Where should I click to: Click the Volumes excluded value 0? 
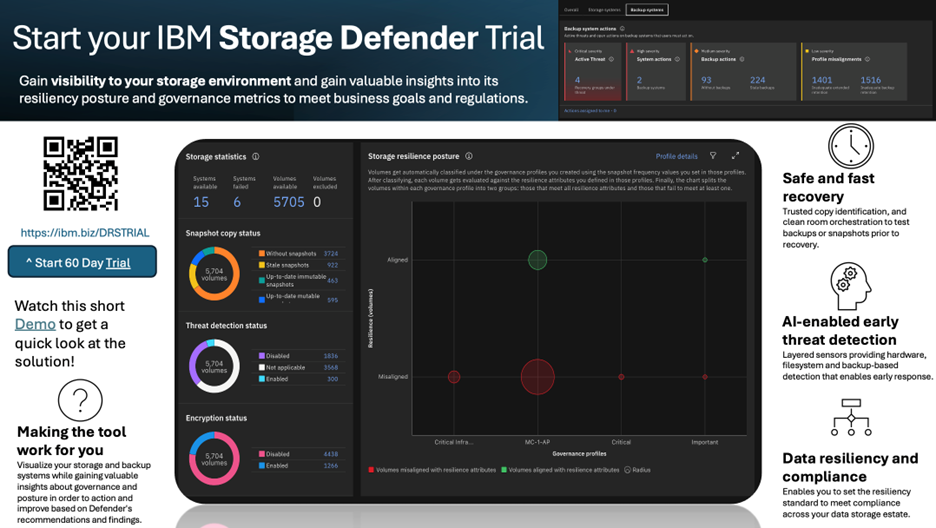pos(317,202)
